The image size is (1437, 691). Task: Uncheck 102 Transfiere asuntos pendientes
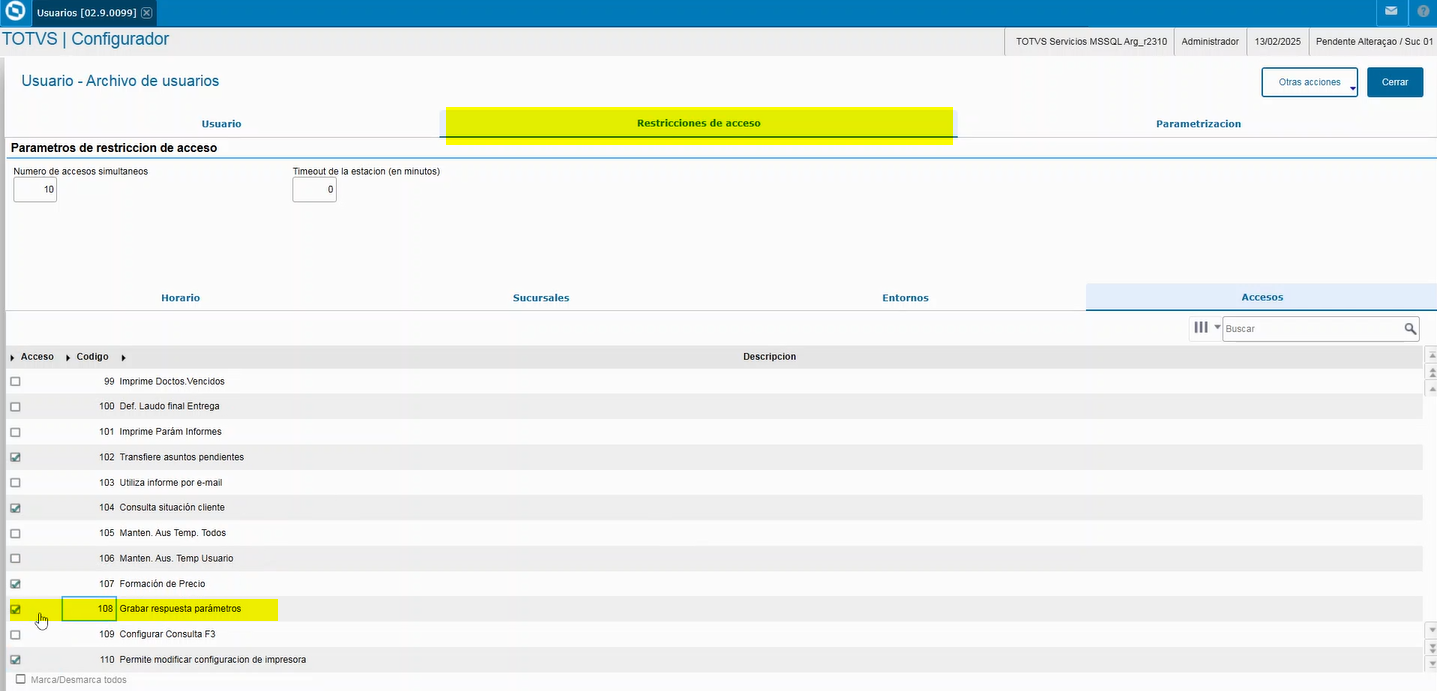tap(15, 457)
